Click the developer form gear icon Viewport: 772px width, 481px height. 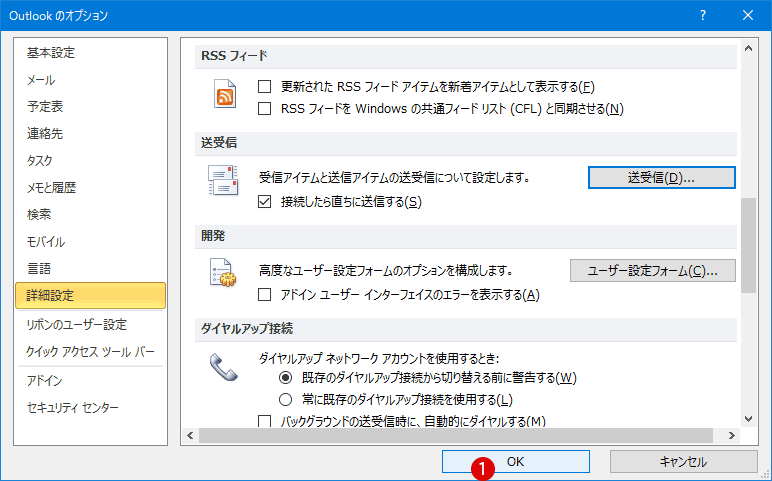click(223, 273)
